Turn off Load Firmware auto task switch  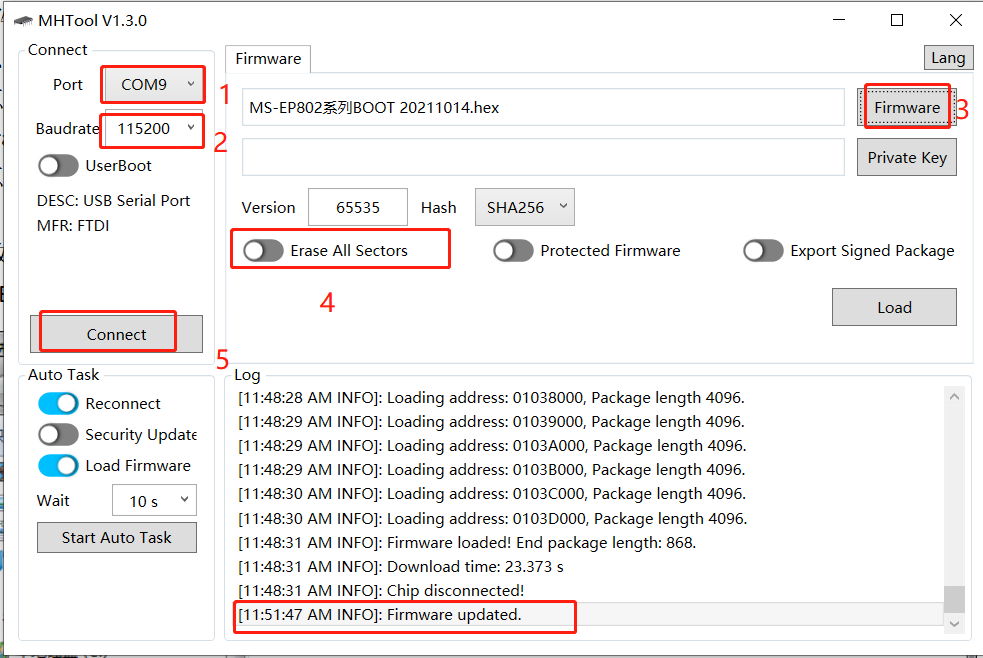[x=58, y=466]
